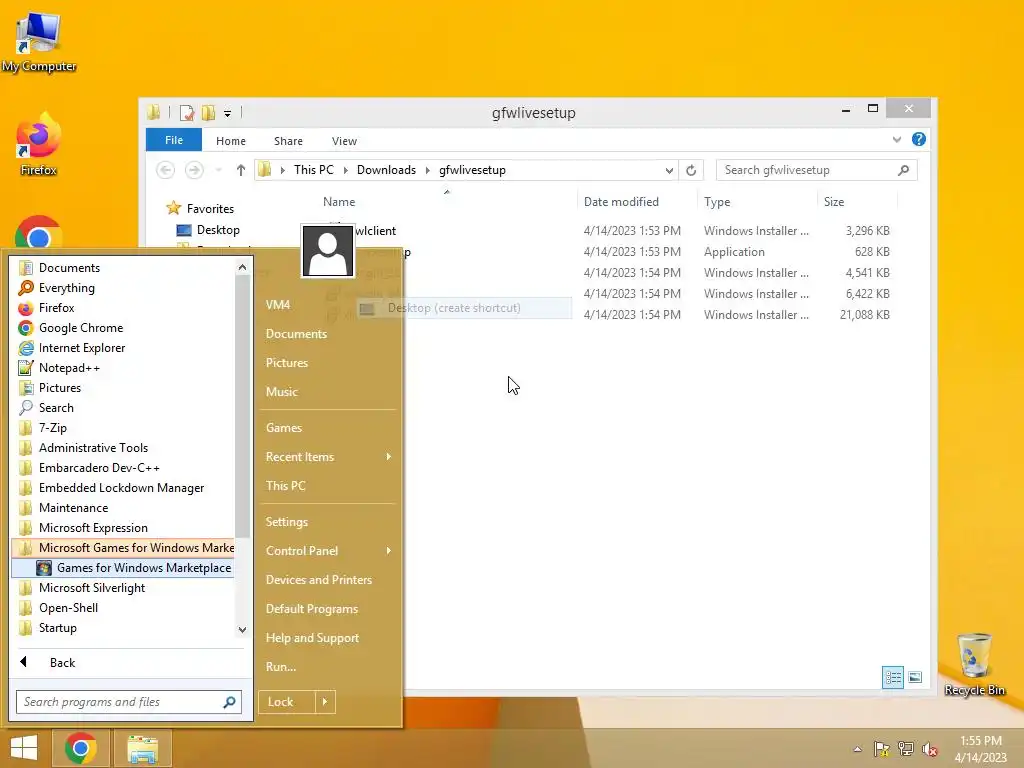Screen dimensions: 1024x768
Task: Open This PC from the Start menu
Action: tap(328, 486)
